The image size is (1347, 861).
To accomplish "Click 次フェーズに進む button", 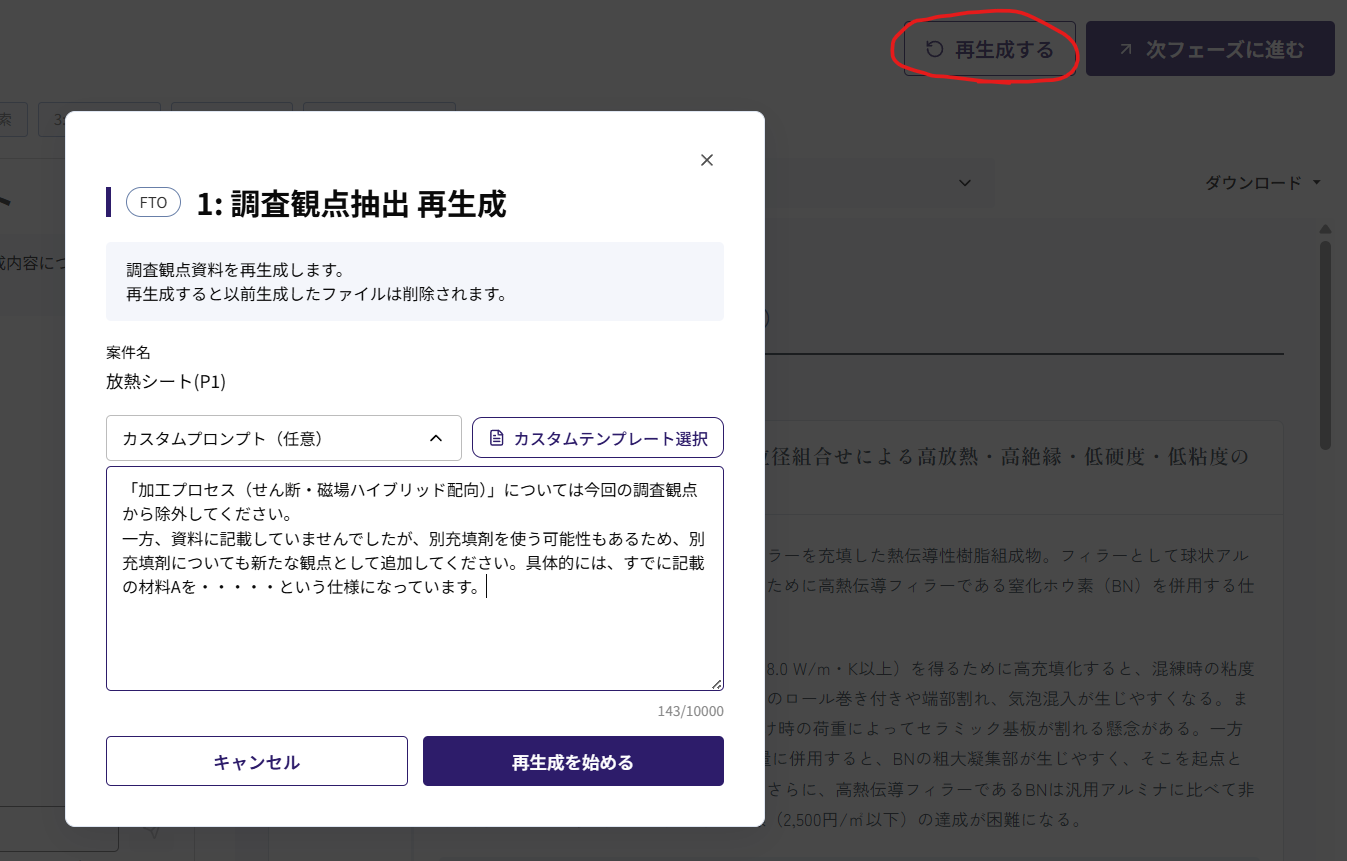I will pos(1210,49).
